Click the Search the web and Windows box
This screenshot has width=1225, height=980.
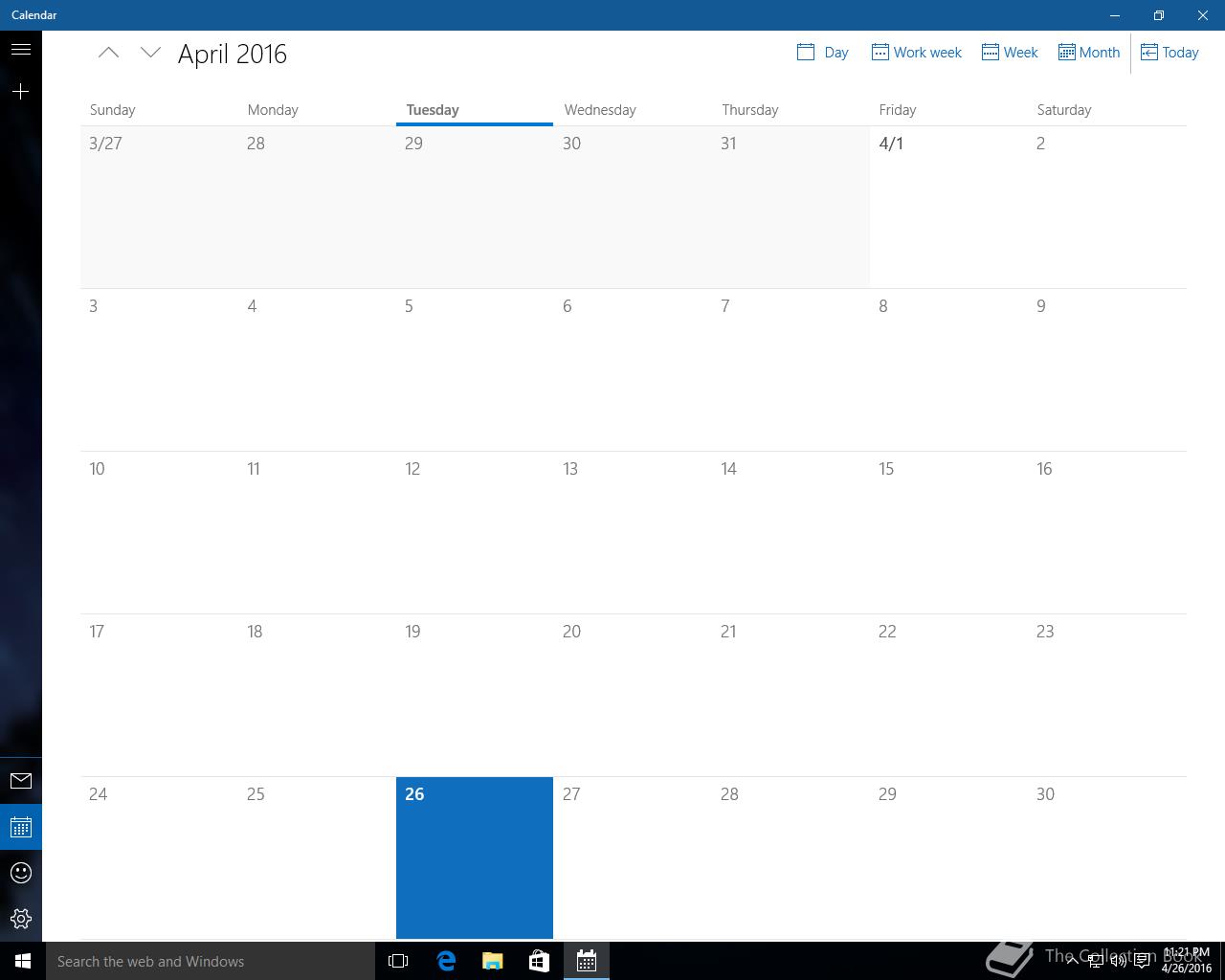[211, 961]
